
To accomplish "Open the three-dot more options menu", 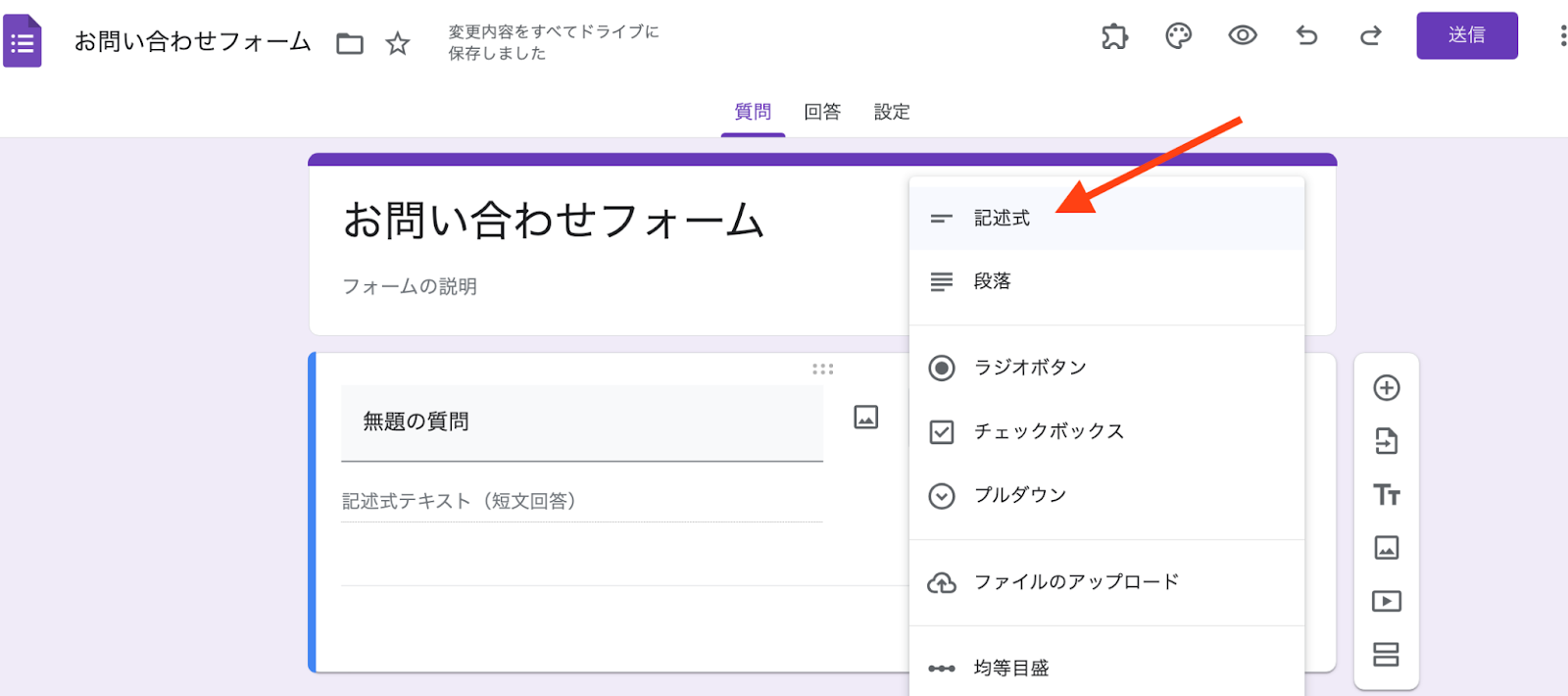I will (1562, 36).
